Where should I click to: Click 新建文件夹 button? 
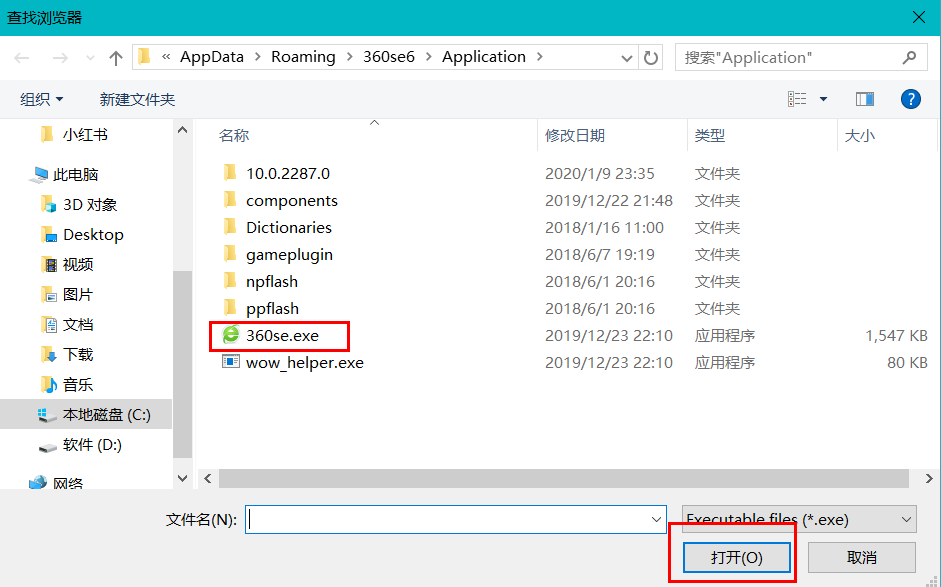coord(137,100)
